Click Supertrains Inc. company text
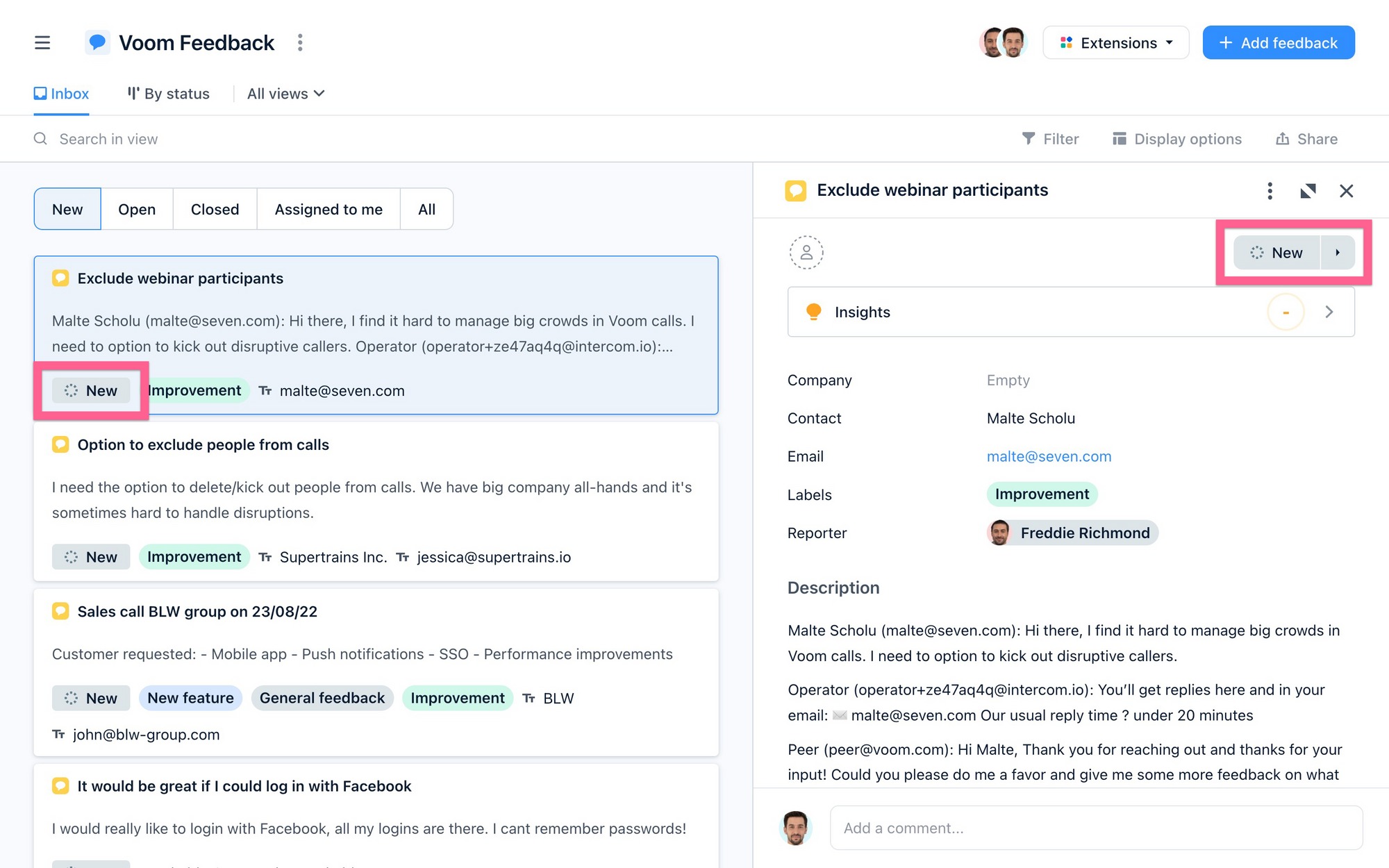Image resolution: width=1389 pixels, height=868 pixels. [x=333, y=558]
